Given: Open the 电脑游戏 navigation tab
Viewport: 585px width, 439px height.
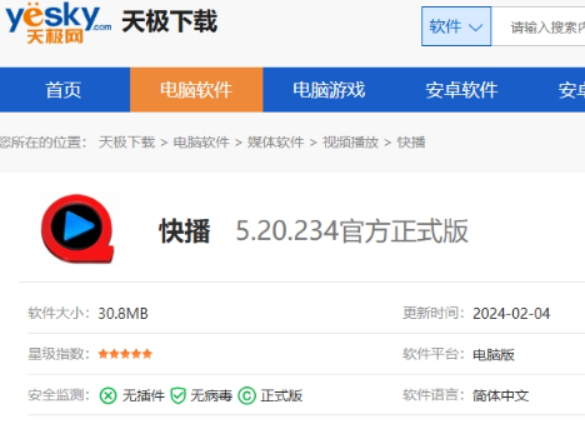Looking at the screenshot, I should click(x=329, y=90).
